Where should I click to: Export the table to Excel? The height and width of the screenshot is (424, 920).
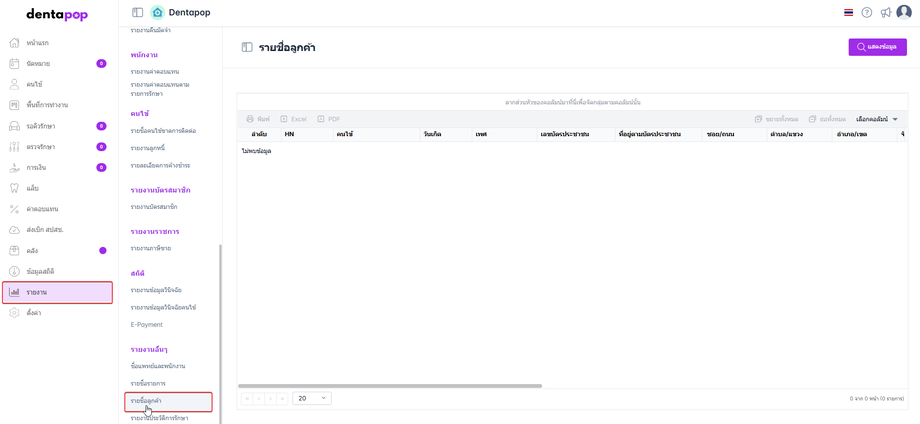click(293, 119)
